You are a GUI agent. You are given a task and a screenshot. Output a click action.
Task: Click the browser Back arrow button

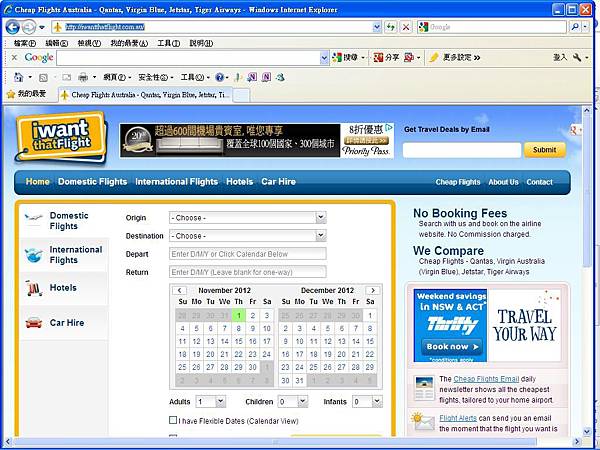pyautogui.click(x=13, y=27)
